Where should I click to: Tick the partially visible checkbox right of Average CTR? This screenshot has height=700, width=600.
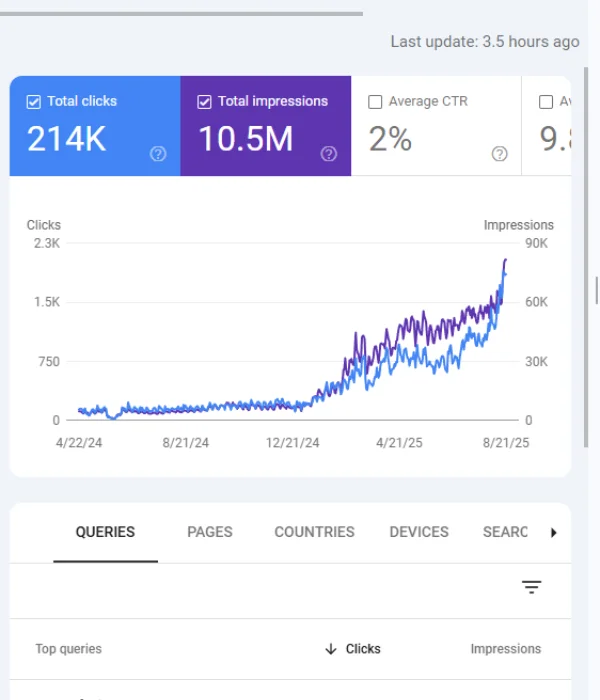click(546, 101)
